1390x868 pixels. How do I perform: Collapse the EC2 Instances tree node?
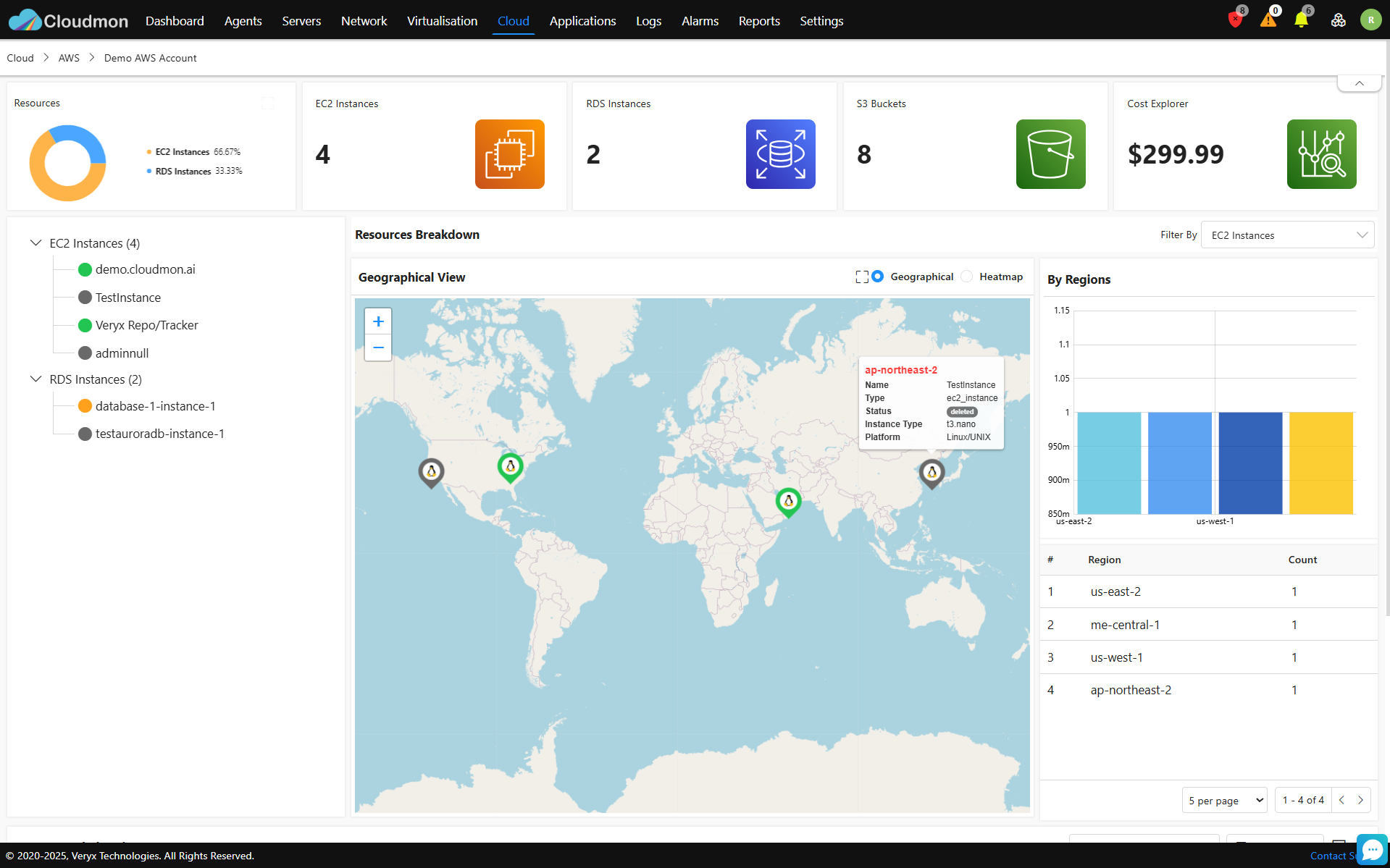35,243
